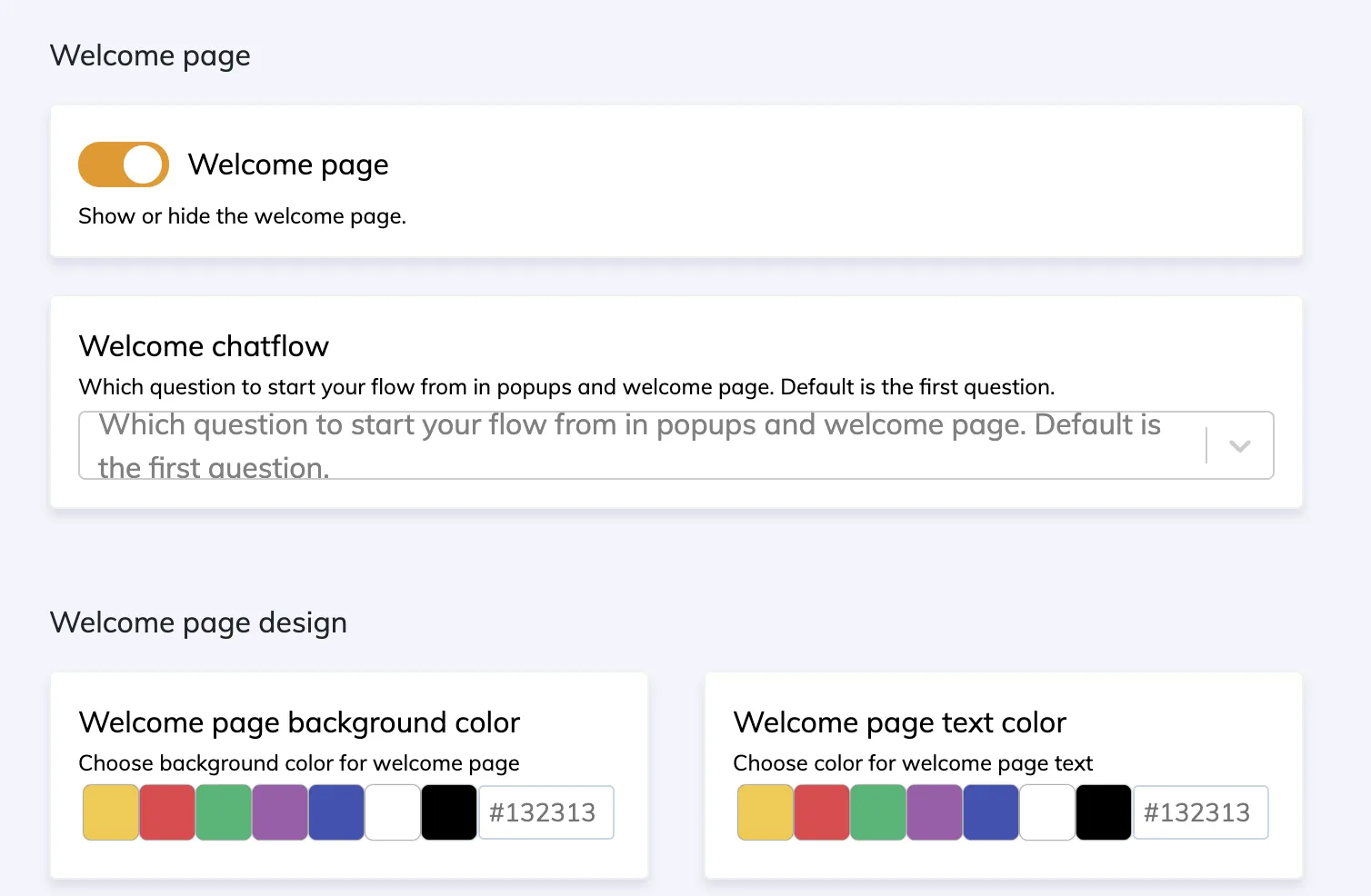
Task: Select blue swatch for welcome page background
Action: pos(336,812)
